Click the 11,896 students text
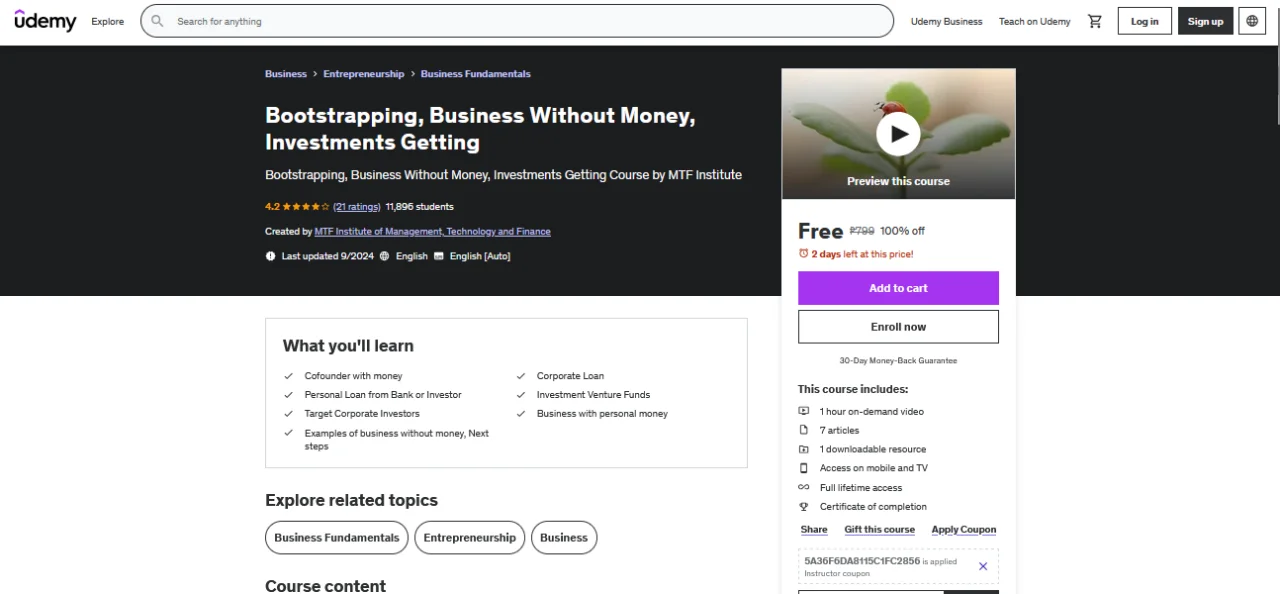This screenshot has width=1280, height=594. point(419,207)
